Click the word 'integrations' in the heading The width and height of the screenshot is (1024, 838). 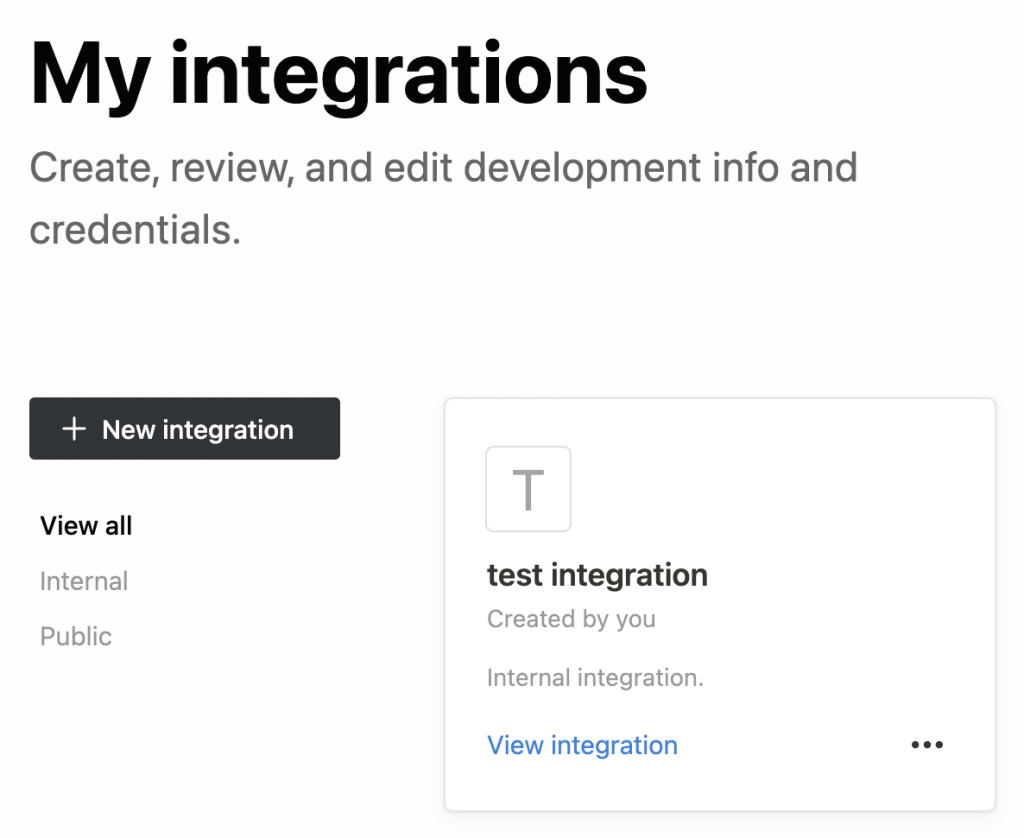409,75
